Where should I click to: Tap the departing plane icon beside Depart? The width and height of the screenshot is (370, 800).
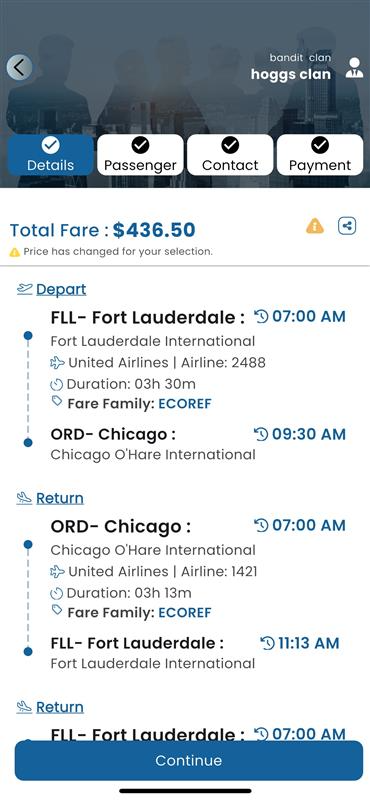coord(24,289)
